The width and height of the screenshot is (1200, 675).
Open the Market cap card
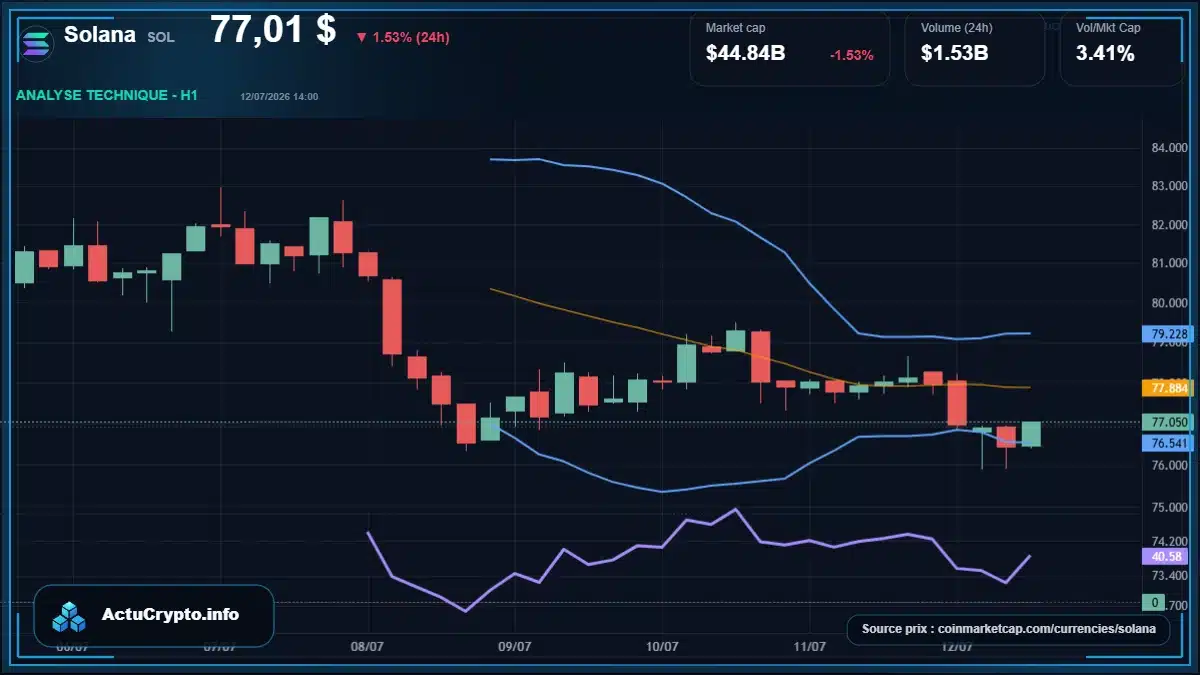pos(790,49)
